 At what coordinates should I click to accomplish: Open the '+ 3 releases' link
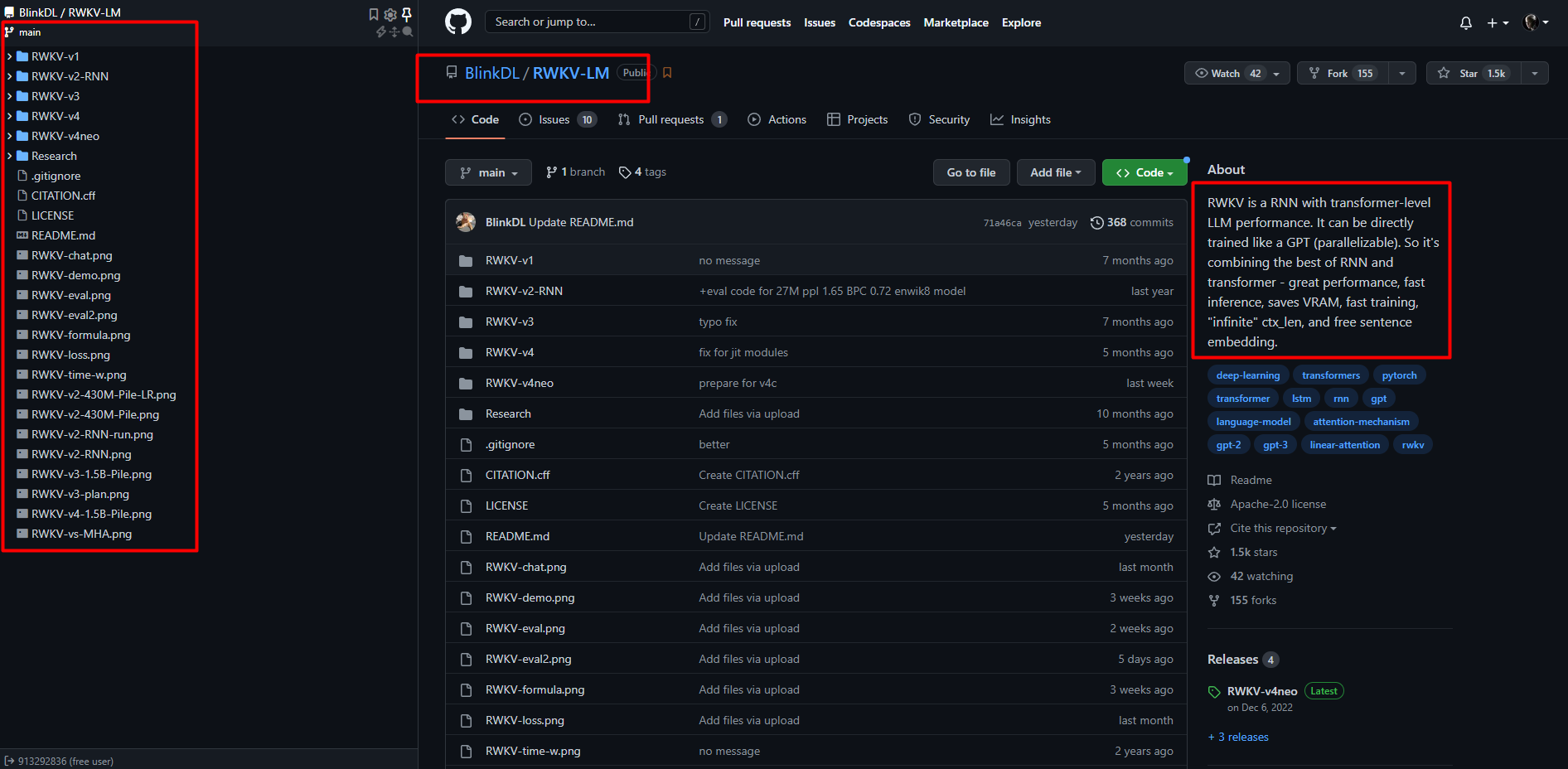click(1238, 737)
